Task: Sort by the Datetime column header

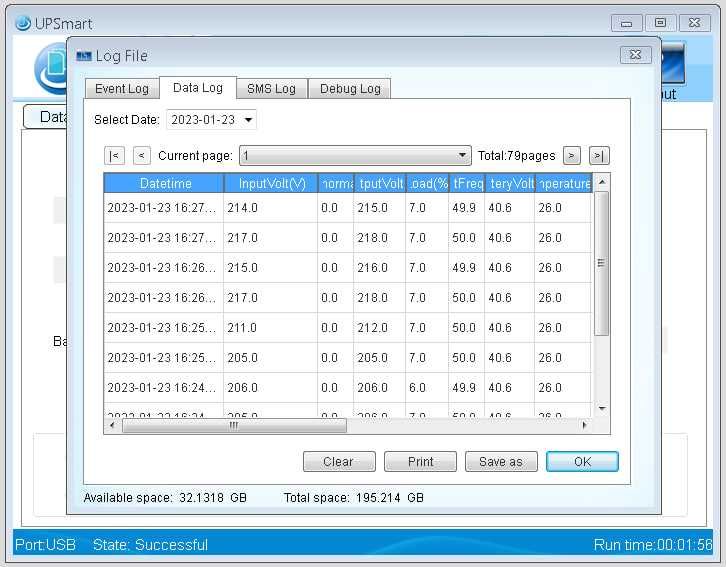Action: [x=164, y=183]
